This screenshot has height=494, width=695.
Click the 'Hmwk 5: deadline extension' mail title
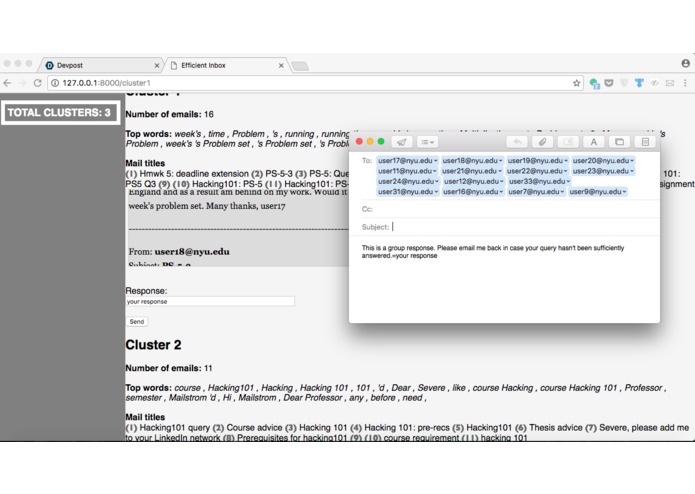[x=194, y=174]
